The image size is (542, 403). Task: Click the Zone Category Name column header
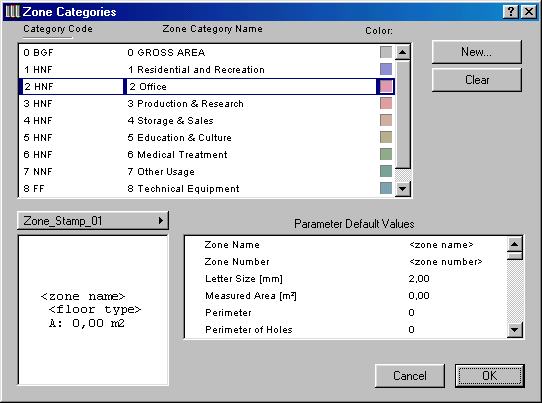pyautogui.click(x=213, y=29)
